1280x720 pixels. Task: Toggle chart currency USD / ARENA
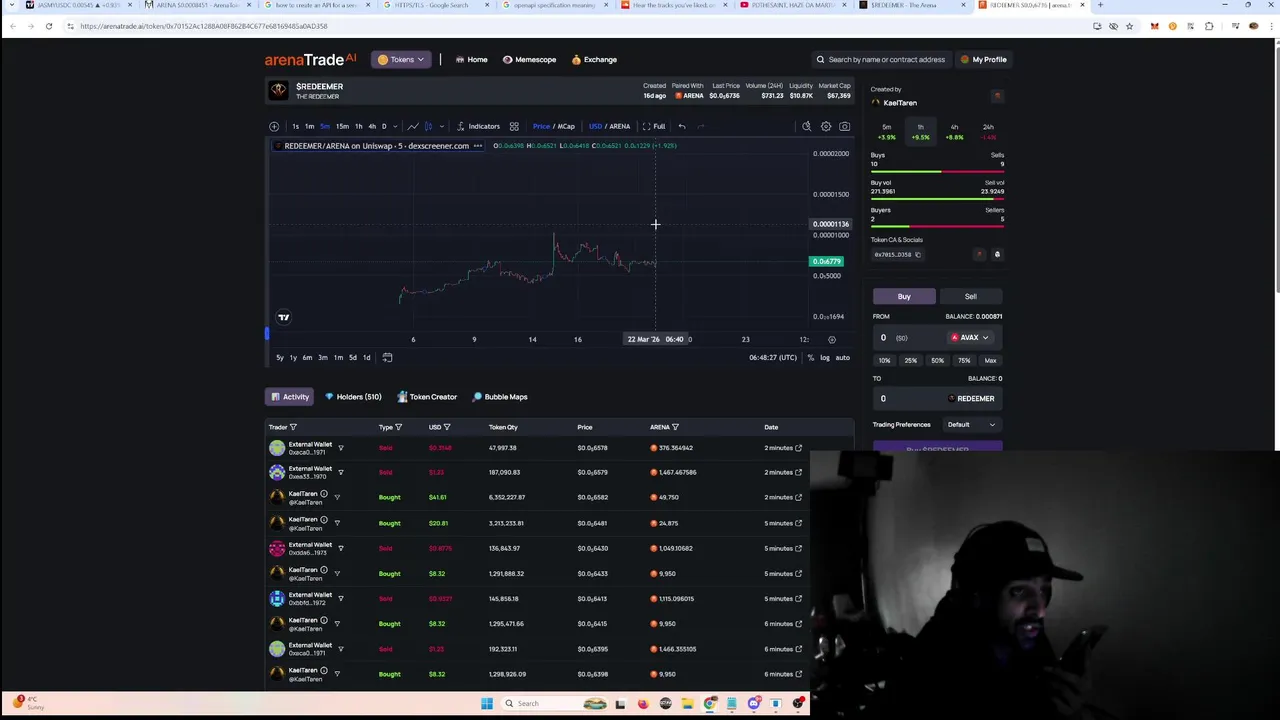pos(609,126)
